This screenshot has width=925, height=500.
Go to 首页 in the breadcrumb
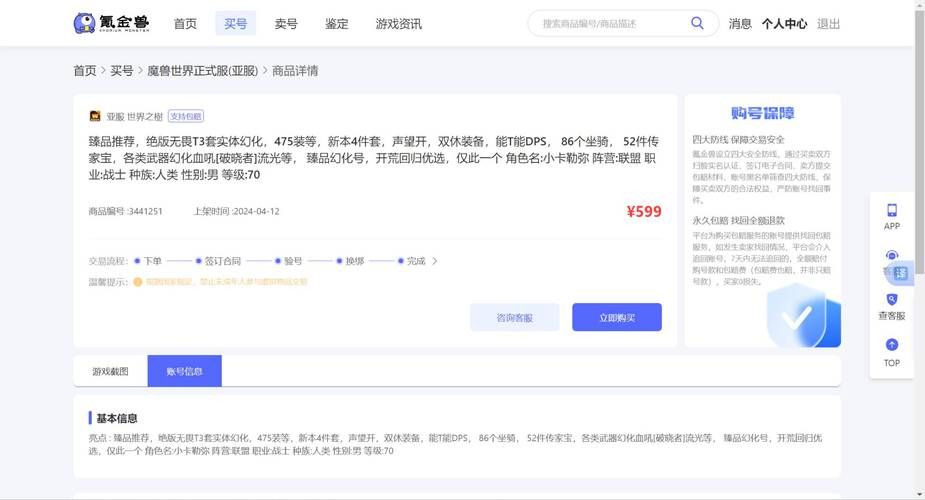[x=85, y=71]
